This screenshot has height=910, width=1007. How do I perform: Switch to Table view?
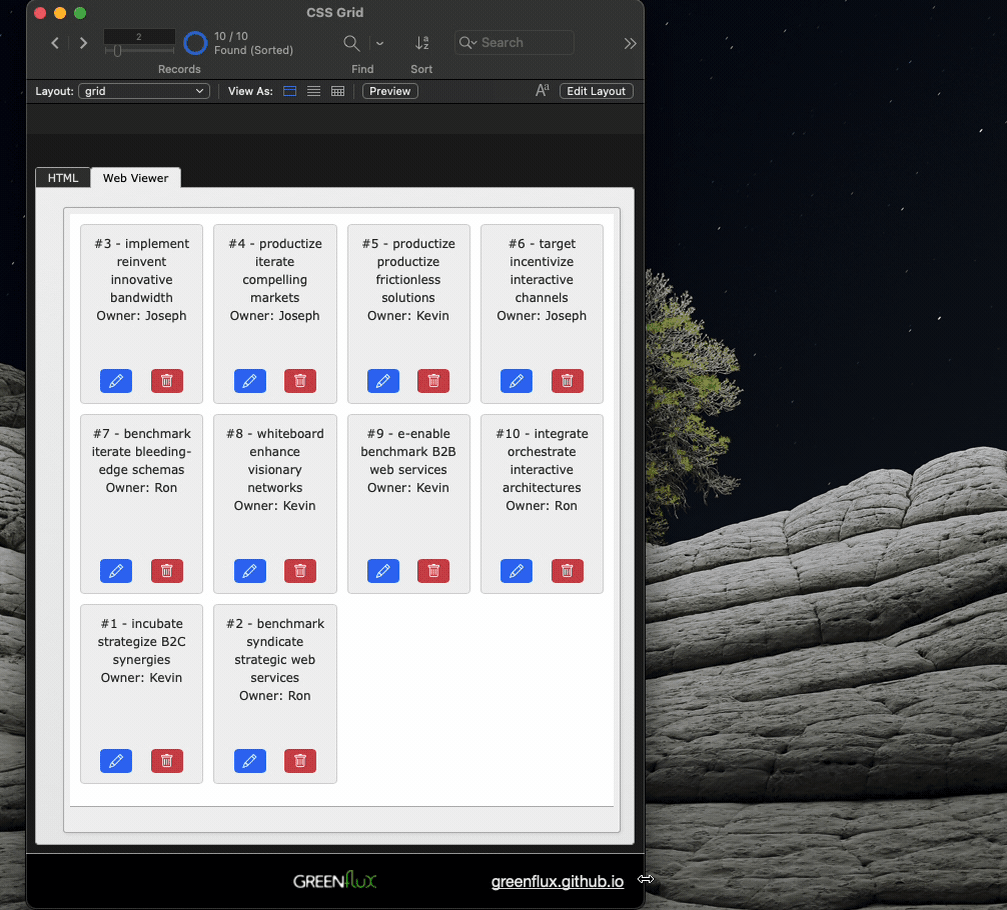pyautogui.click(x=338, y=91)
